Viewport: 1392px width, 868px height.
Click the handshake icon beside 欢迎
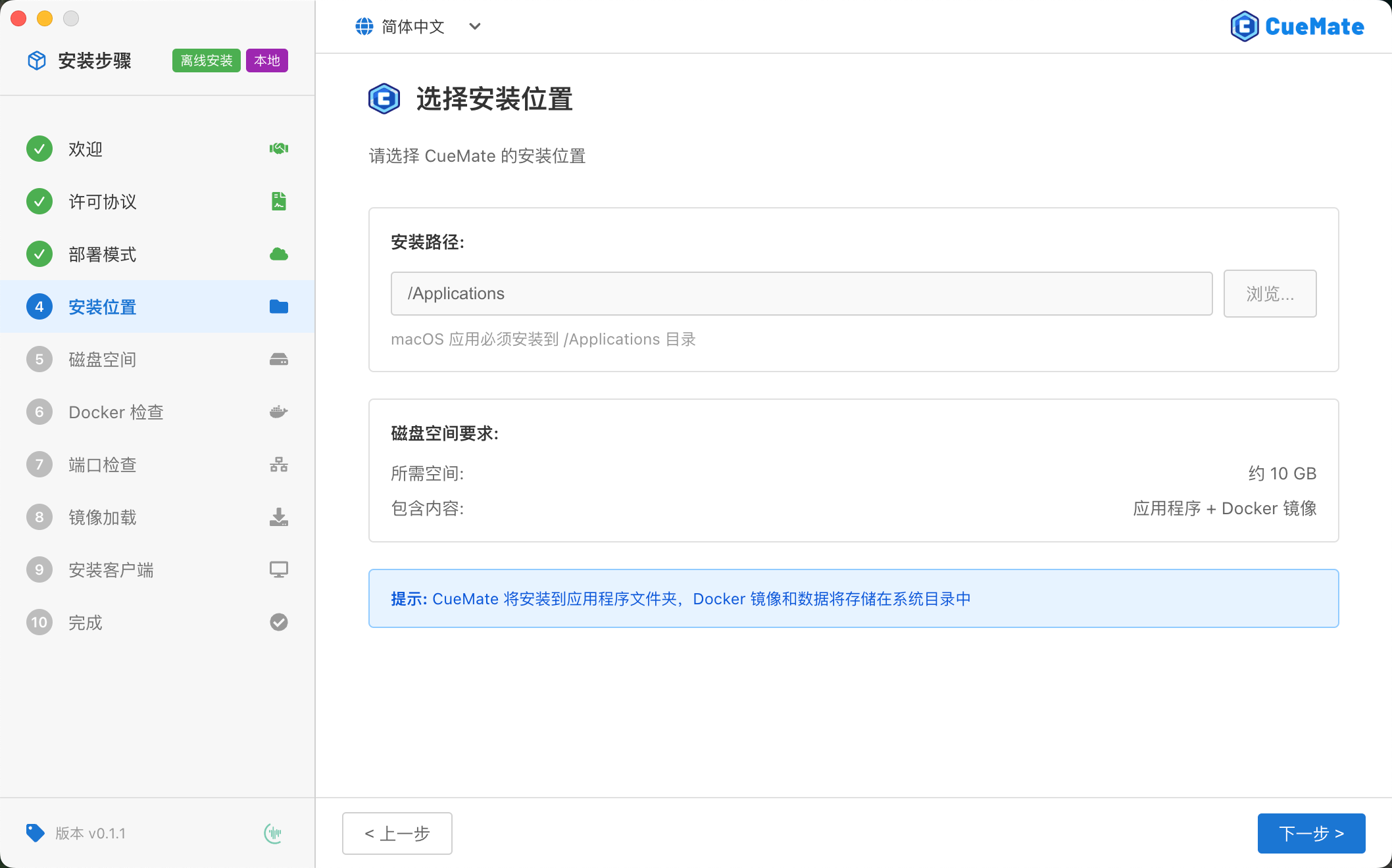[278, 149]
